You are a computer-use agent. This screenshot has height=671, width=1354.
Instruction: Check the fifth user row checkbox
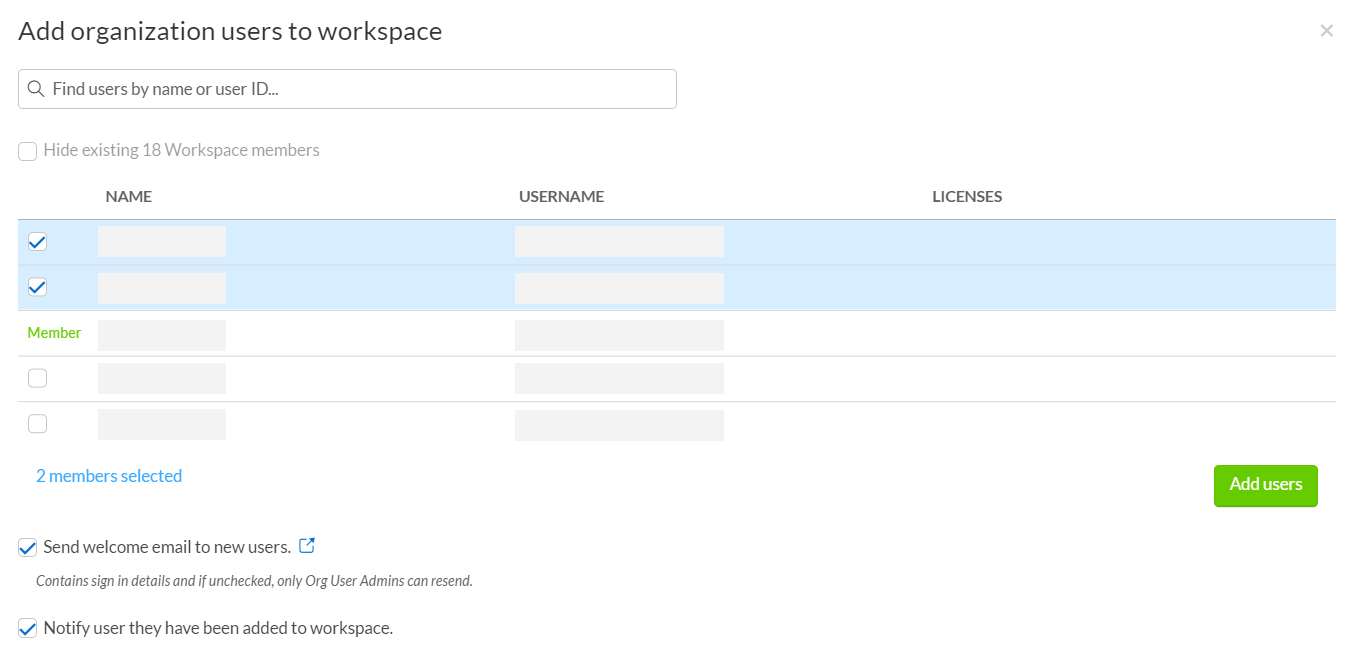click(37, 423)
